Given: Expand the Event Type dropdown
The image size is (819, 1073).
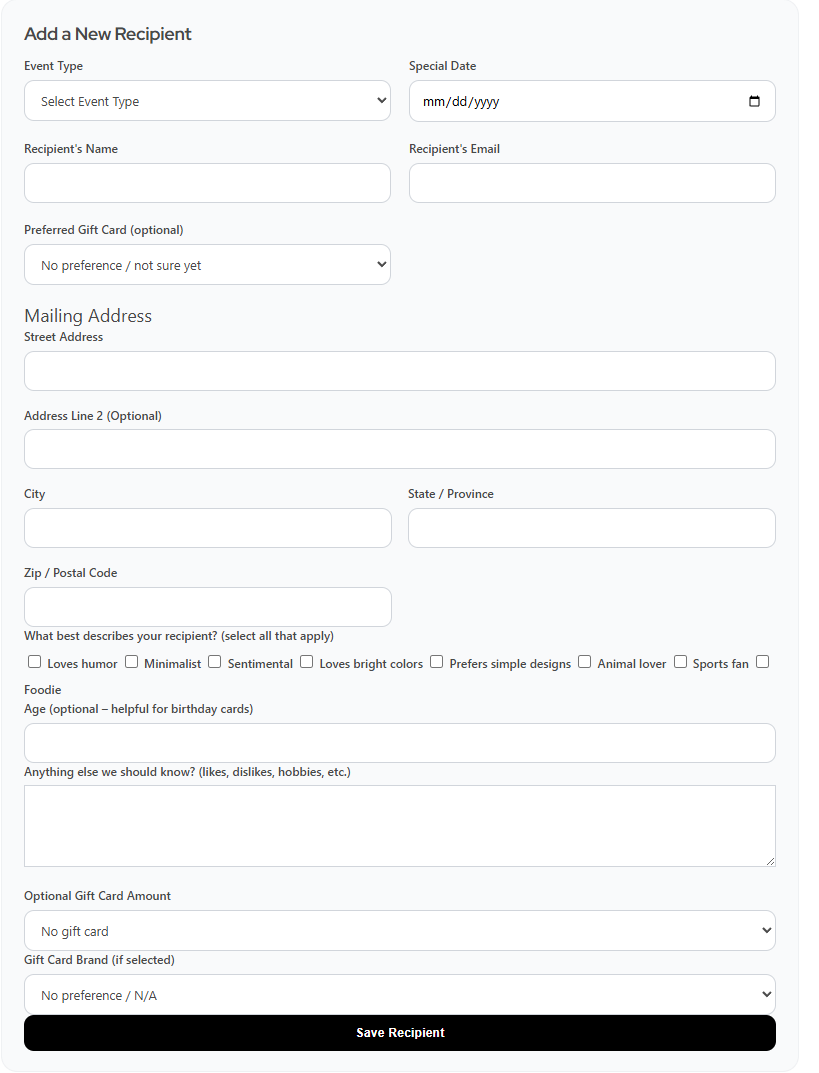Looking at the screenshot, I should pyautogui.click(x=207, y=101).
